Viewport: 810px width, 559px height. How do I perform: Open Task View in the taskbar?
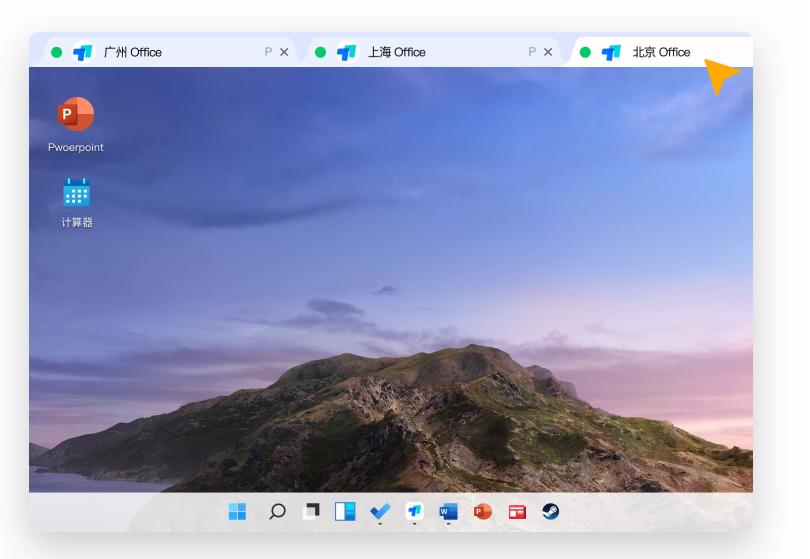311,512
